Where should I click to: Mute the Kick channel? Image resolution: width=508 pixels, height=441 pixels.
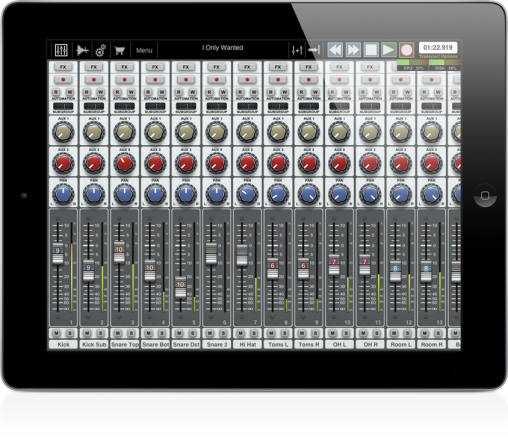click(56, 333)
